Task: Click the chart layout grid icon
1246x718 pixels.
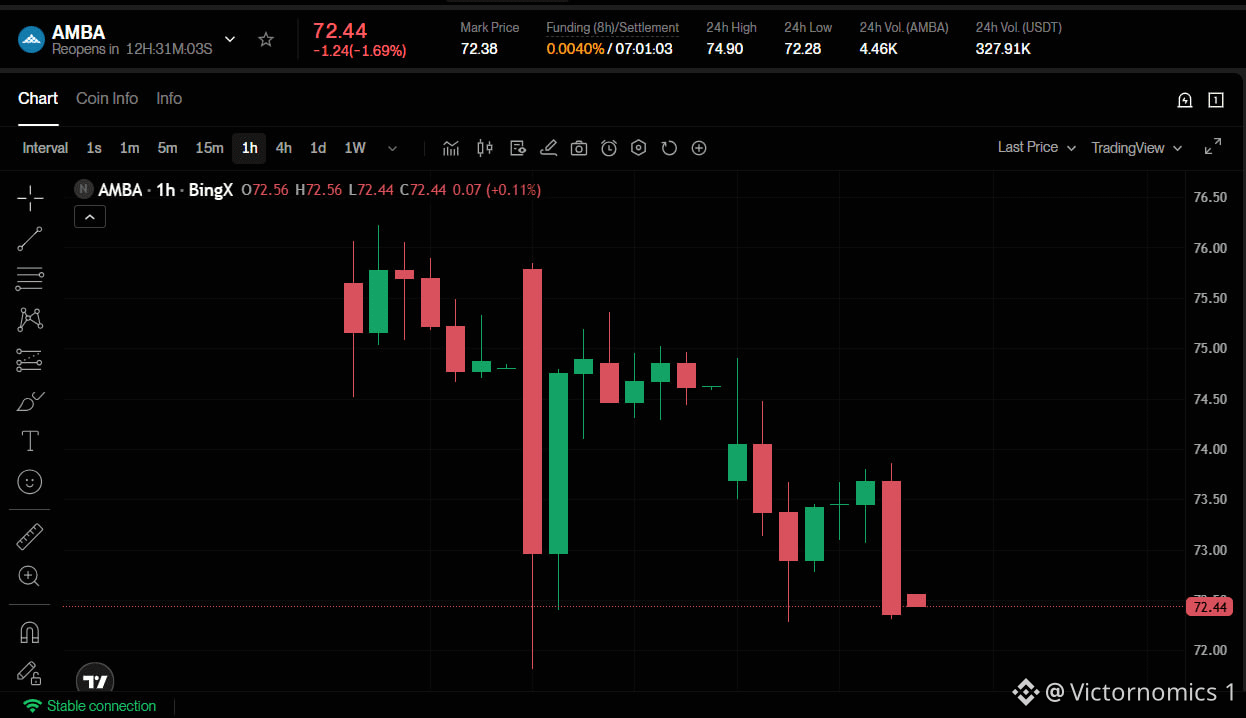Action: point(1216,100)
